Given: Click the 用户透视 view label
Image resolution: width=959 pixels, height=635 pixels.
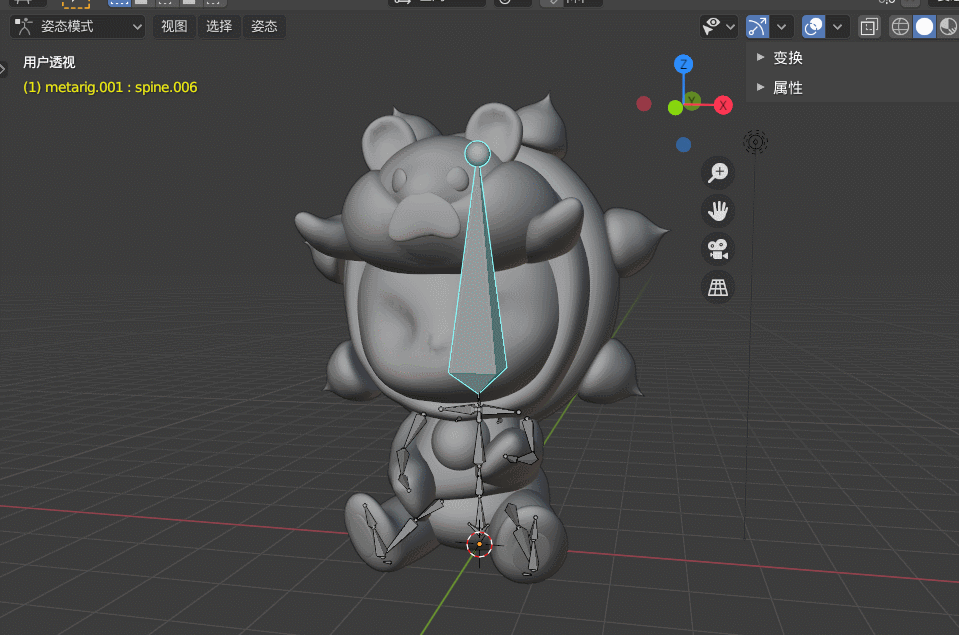Looking at the screenshot, I should 49,62.
